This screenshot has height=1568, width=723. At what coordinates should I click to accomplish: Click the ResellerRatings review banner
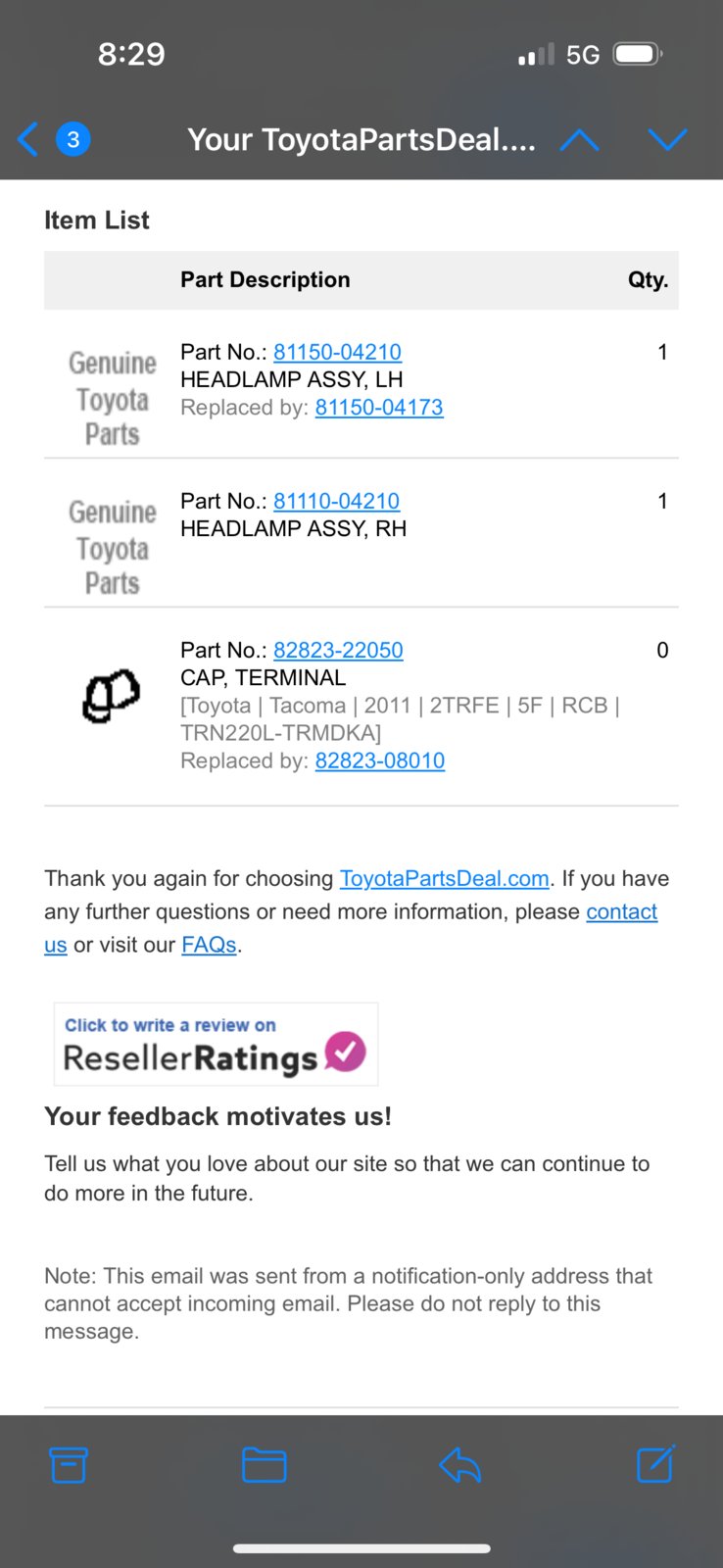tap(216, 1044)
